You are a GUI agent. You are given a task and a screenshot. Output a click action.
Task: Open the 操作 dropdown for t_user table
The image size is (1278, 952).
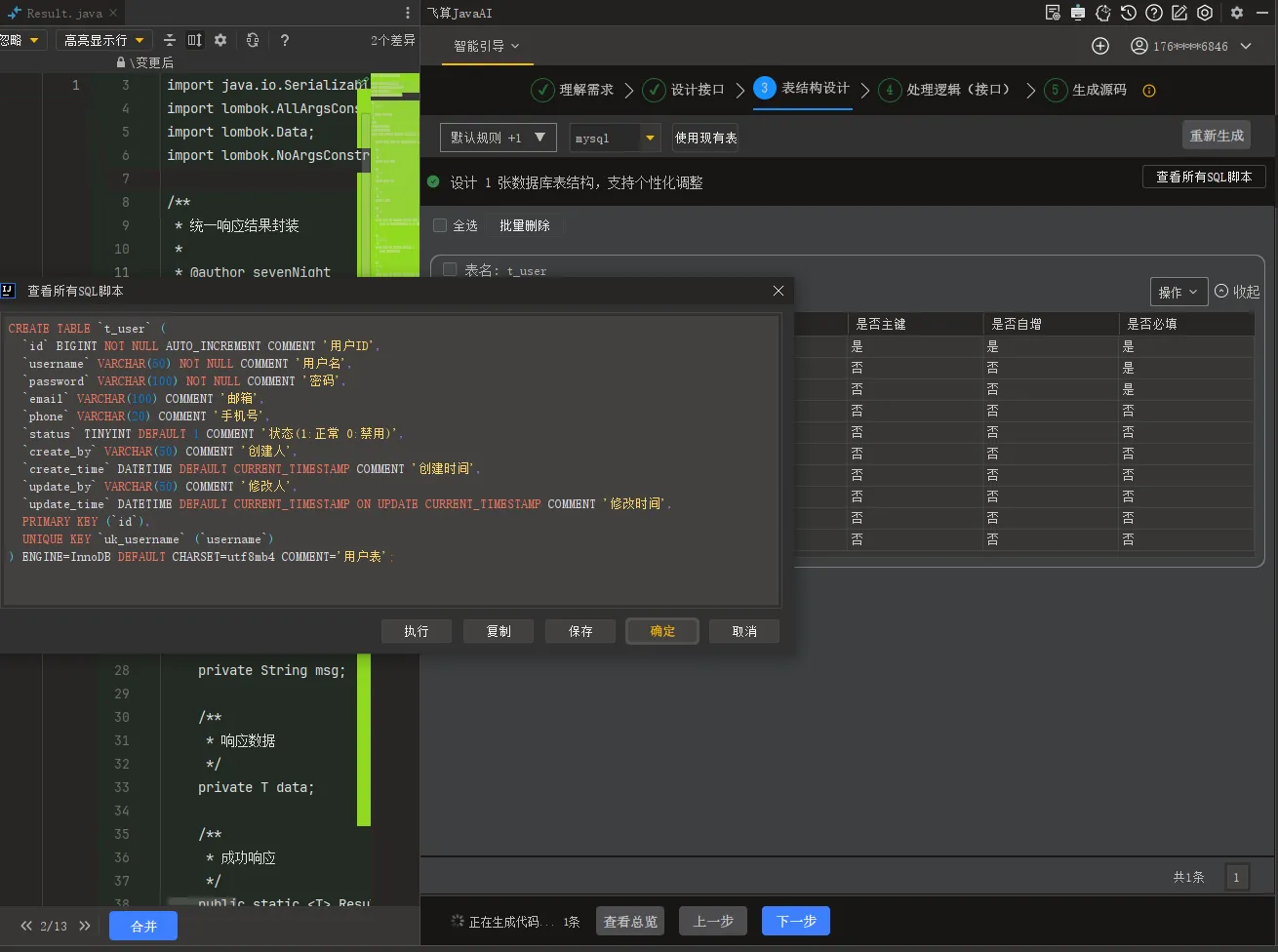(x=1178, y=292)
